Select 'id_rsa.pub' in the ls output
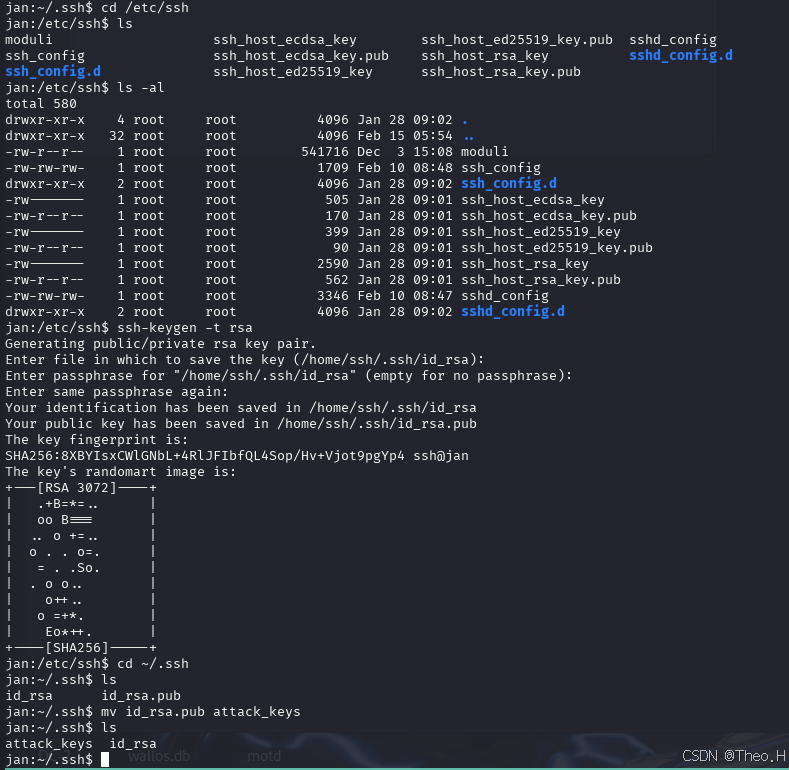The image size is (789, 770). click(x=141, y=696)
